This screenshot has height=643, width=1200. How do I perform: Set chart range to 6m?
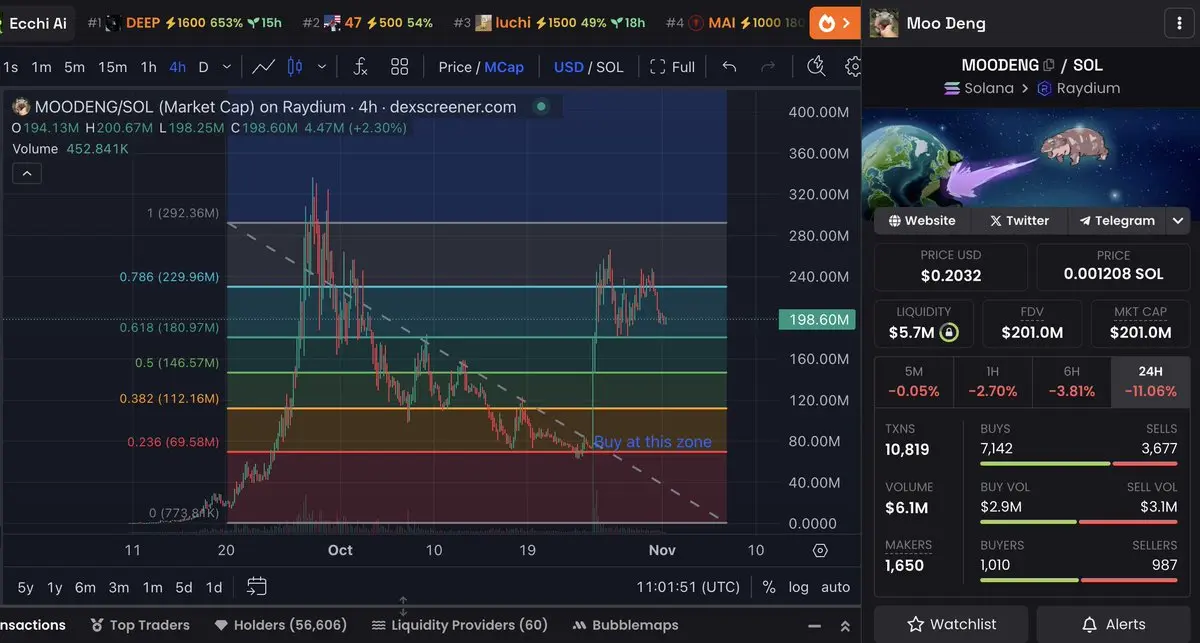(85, 587)
